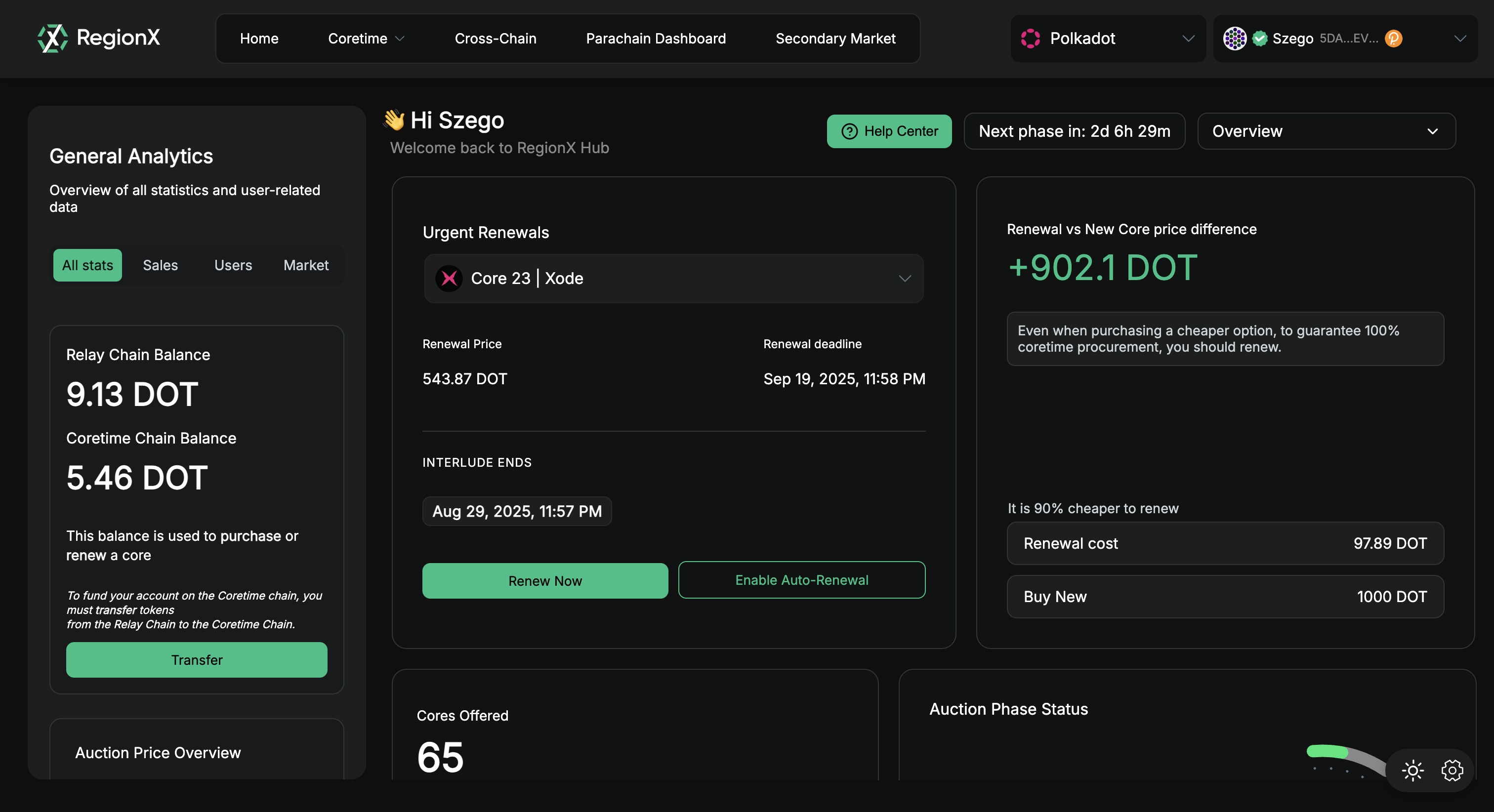This screenshot has height=812, width=1494.
Task: Select the Market stats filter
Action: [x=306, y=265]
